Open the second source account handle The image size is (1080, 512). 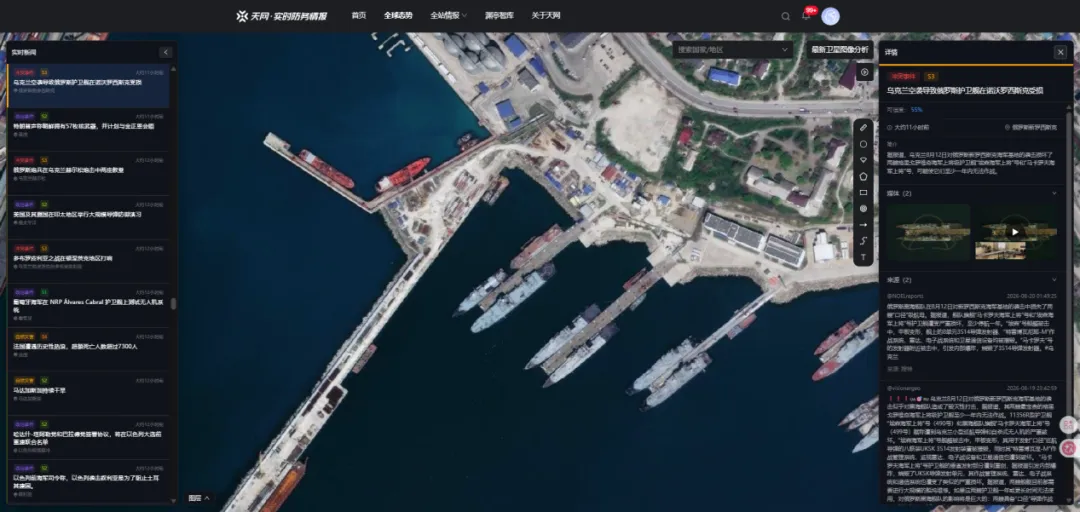[904, 388]
